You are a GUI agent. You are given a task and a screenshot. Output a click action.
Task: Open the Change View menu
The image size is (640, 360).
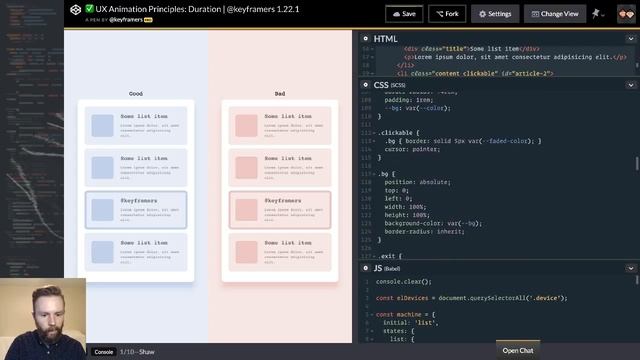coord(555,14)
